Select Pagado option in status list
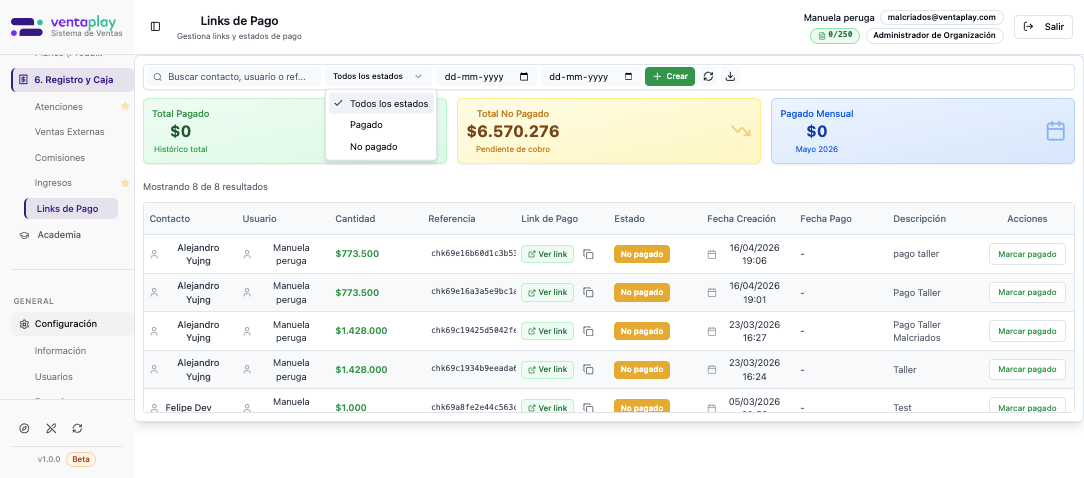Viewport: 1084px width, 478px height. click(x=382, y=125)
